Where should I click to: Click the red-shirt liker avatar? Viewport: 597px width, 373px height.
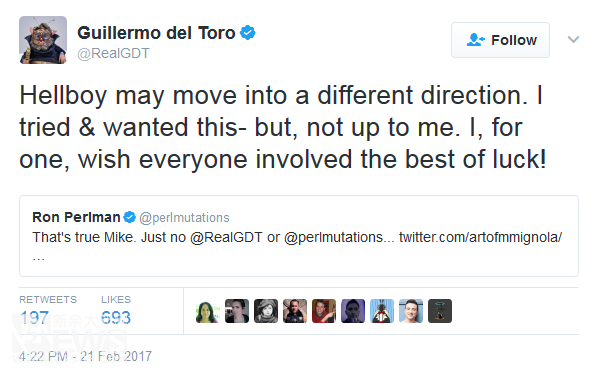tap(324, 311)
